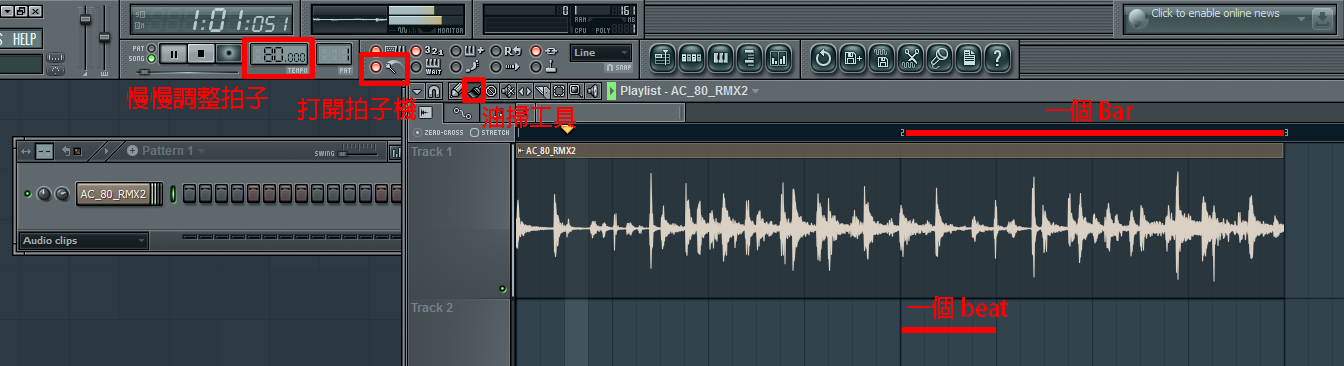Open the HELP menu
The image size is (1344, 366).
pyautogui.click(x=24, y=39)
